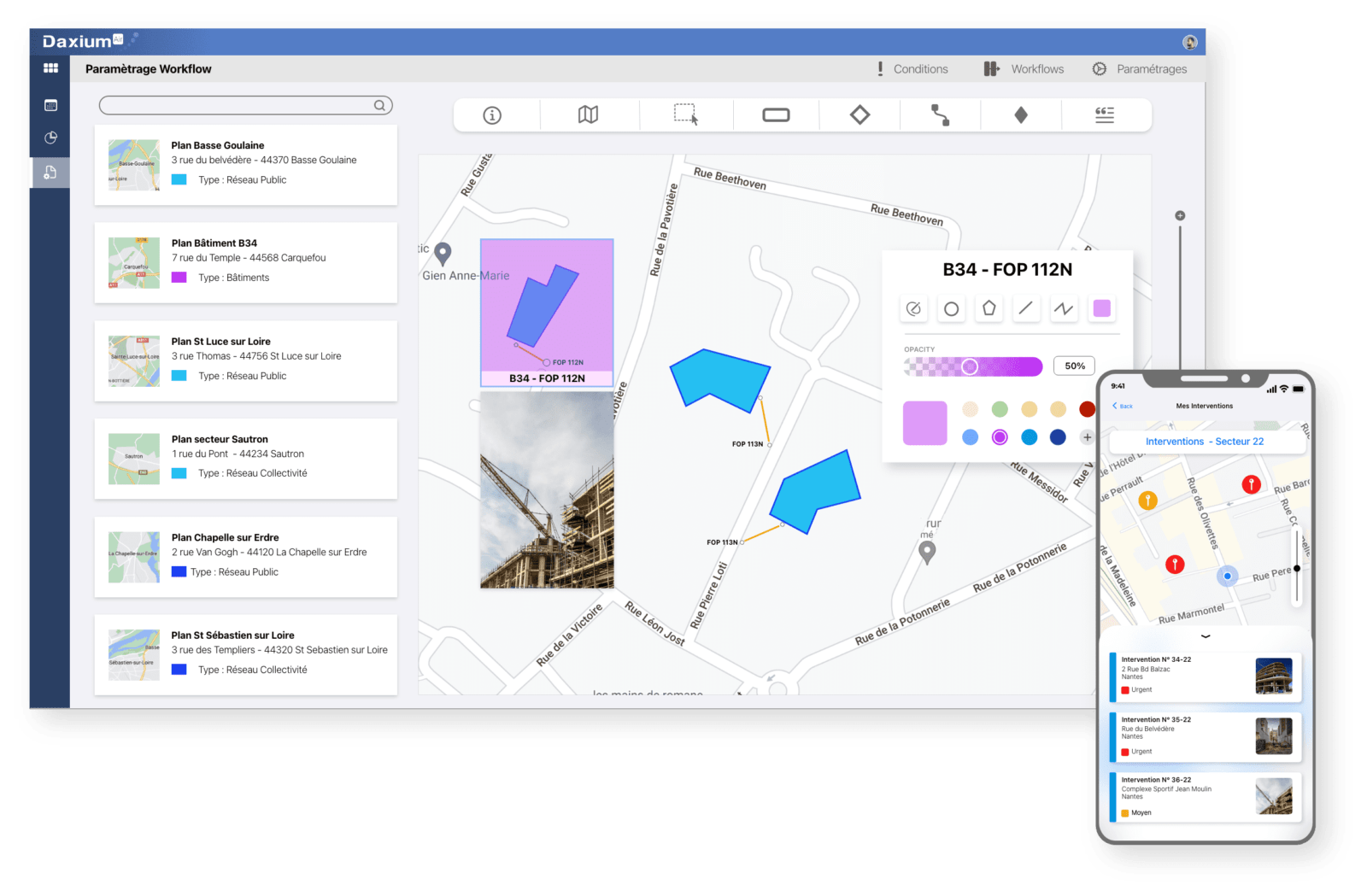This screenshot has width=1367, height=896.
Task: Select the quote list tool
Action: click(1105, 114)
